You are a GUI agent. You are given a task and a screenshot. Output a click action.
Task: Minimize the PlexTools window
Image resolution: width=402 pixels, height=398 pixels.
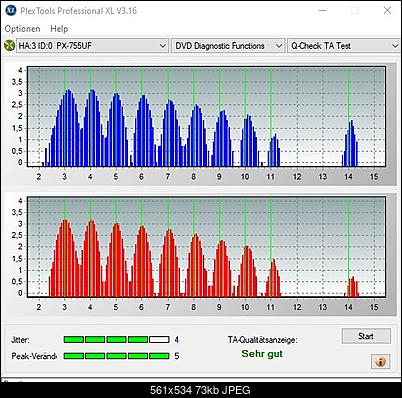click(322, 11)
